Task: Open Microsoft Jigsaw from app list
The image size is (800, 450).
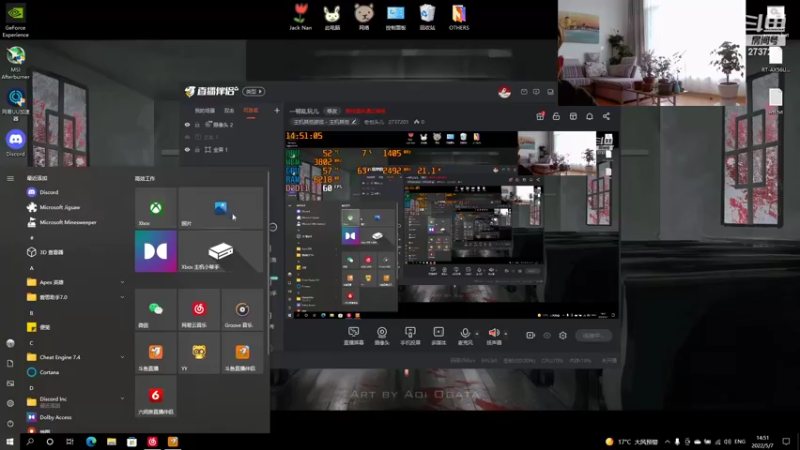Action: click(76, 207)
